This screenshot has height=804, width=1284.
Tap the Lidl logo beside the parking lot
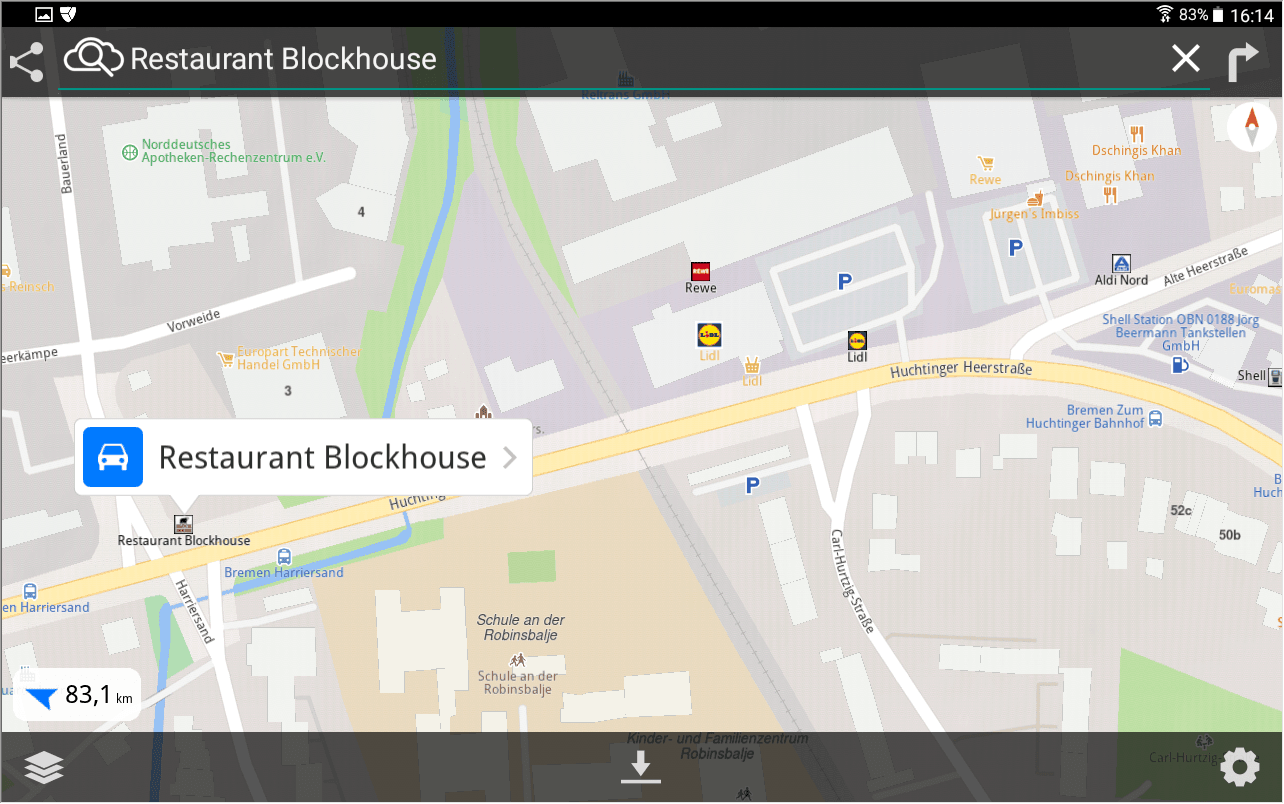pos(857,340)
